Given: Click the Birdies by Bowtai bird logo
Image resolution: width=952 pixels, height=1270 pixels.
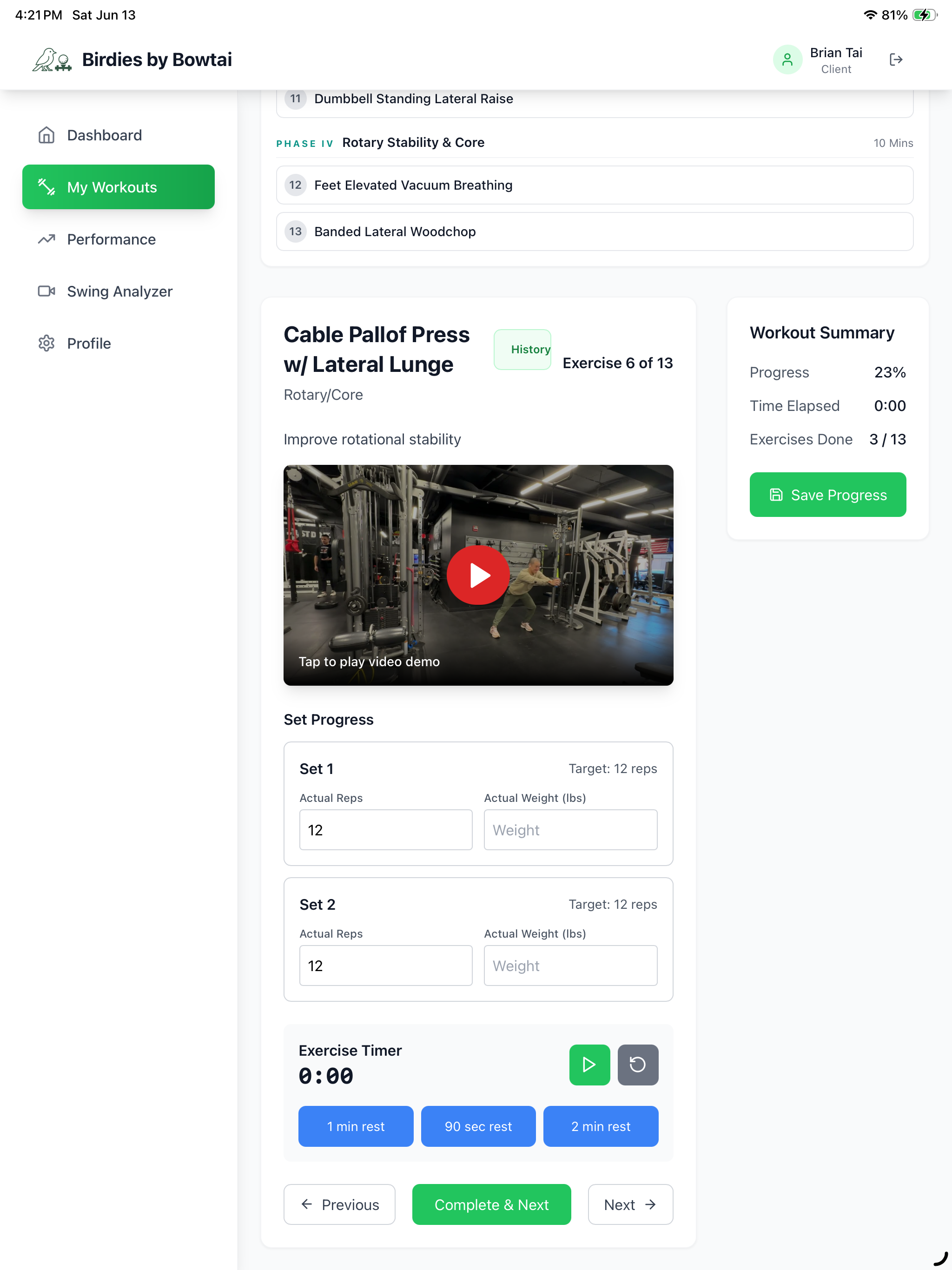Looking at the screenshot, I should (x=52, y=60).
